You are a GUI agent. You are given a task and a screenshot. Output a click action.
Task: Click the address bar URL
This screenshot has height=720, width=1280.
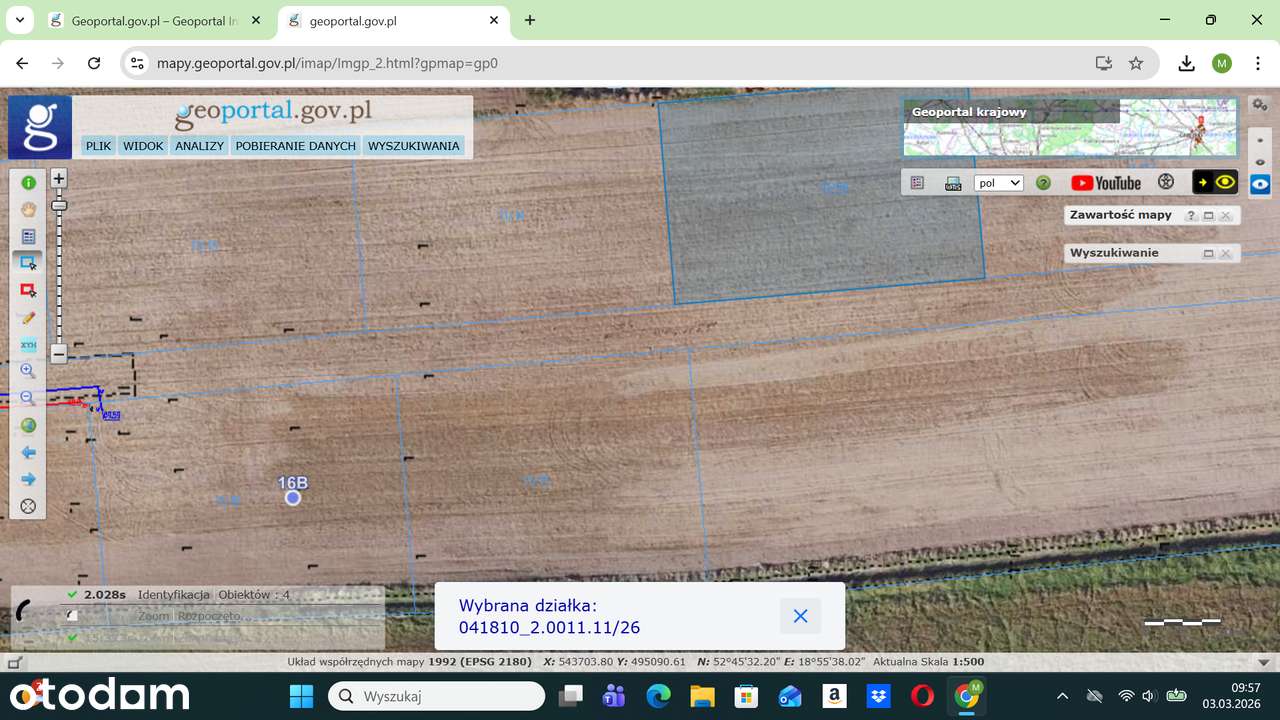(x=327, y=63)
